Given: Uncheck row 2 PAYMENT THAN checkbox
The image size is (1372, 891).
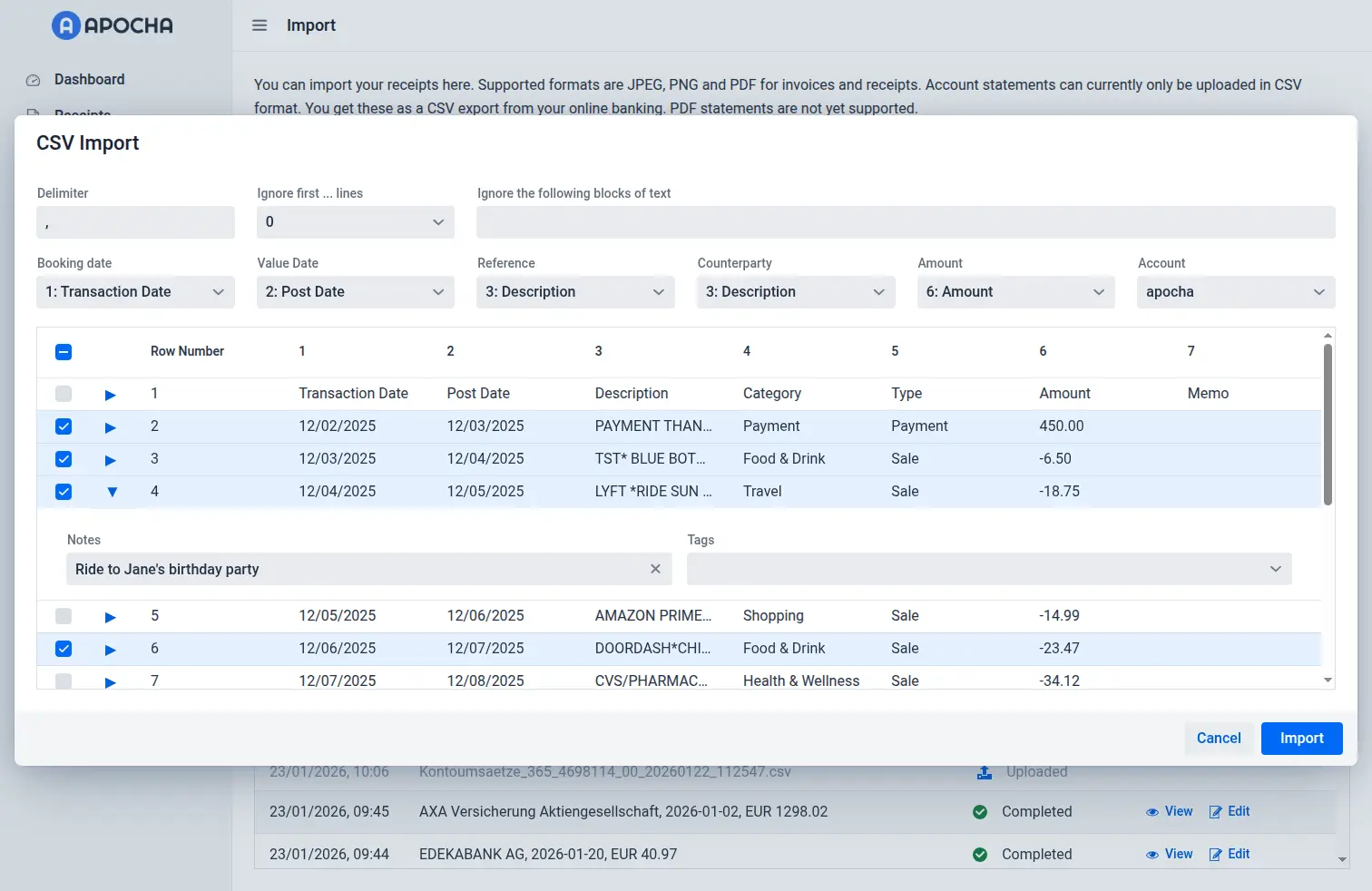Looking at the screenshot, I should click(x=63, y=426).
